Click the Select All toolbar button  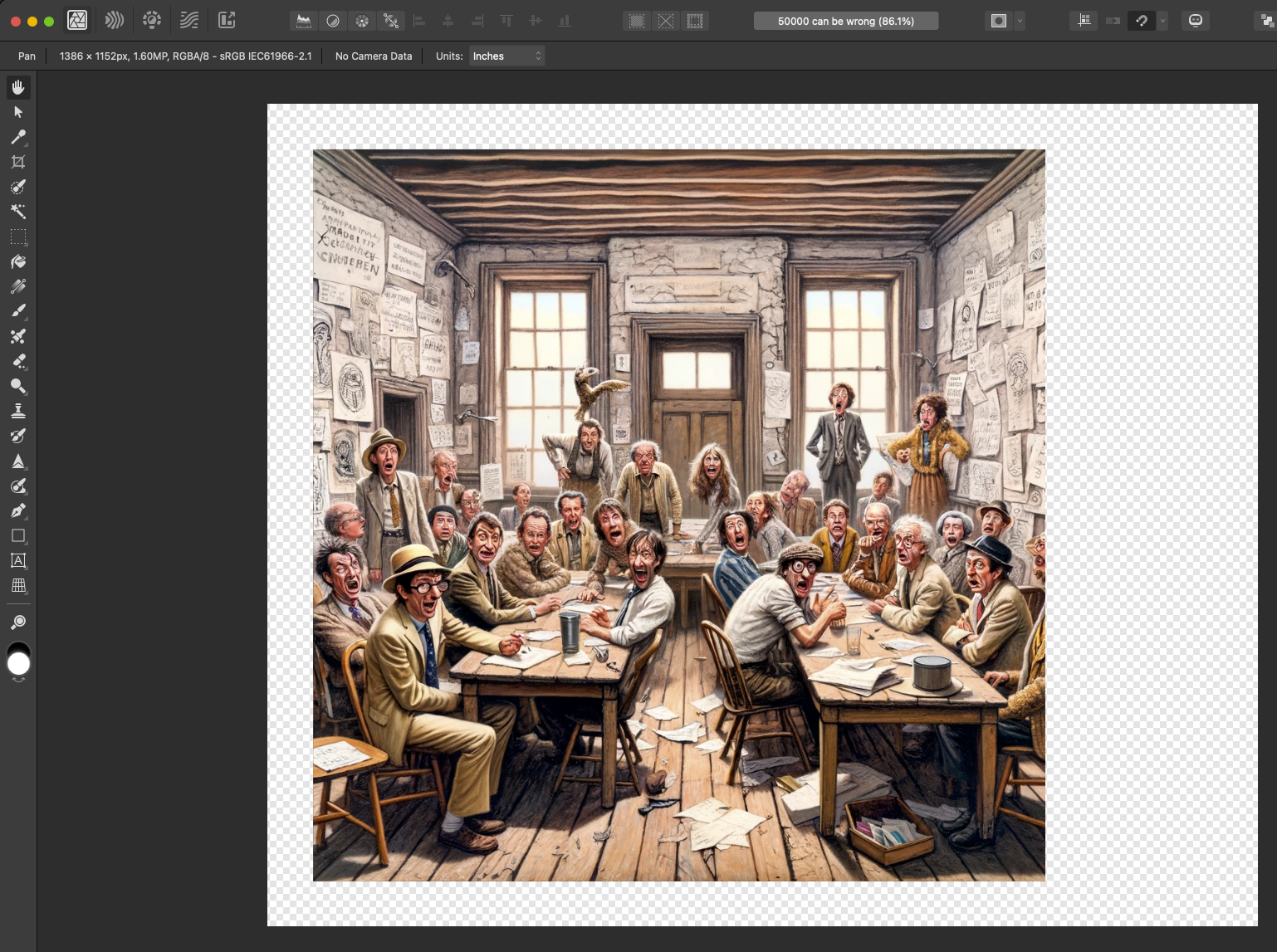pyautogui.click(x=637, y=21)
